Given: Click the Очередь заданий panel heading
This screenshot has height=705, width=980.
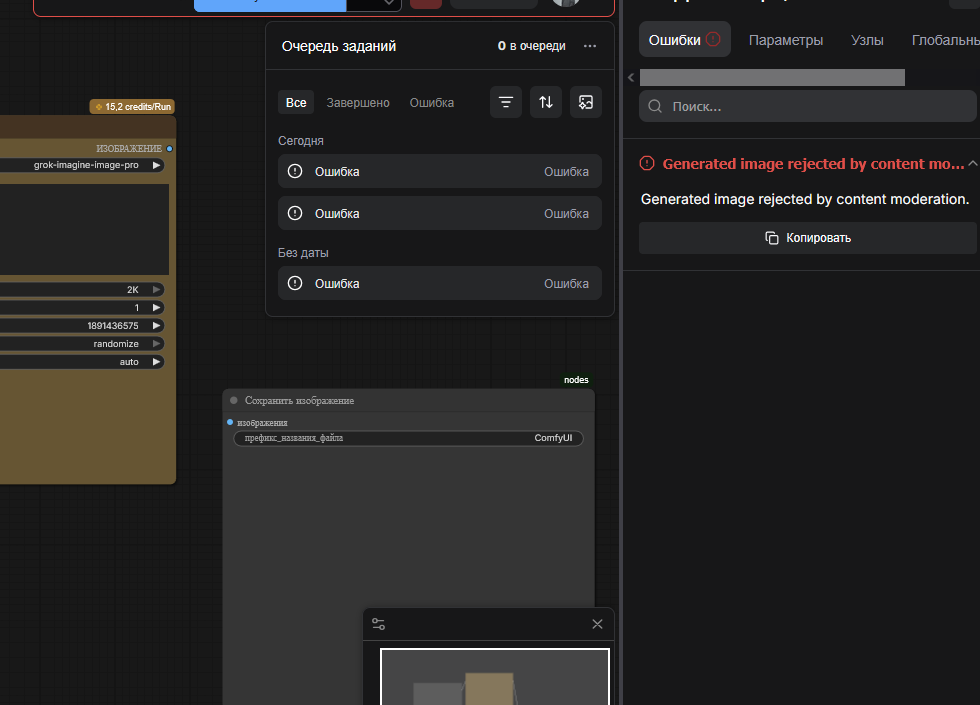Looking at the screenshot, I should (339, 46).
